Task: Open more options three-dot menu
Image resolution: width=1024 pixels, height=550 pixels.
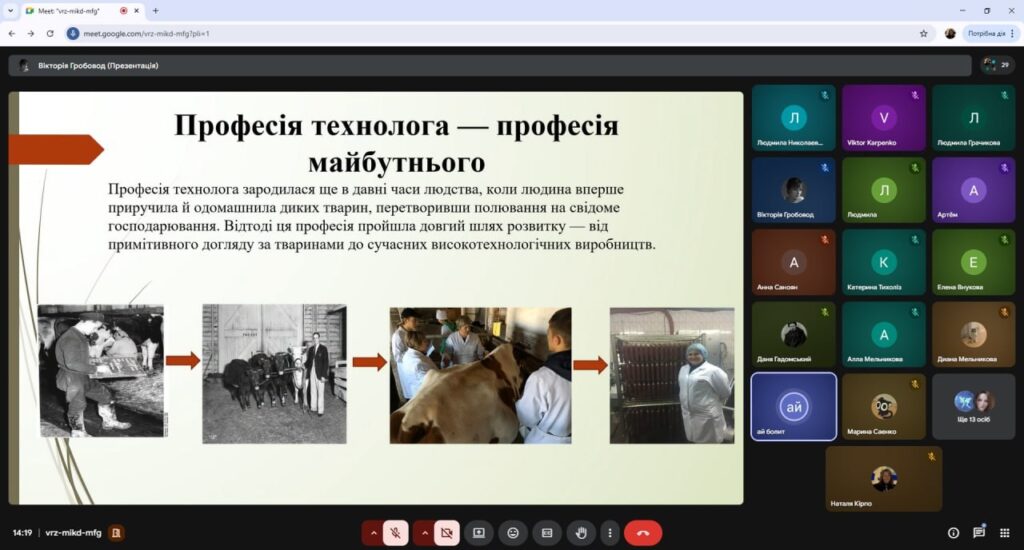Action: pyautogui.click(x=609, y=533)
